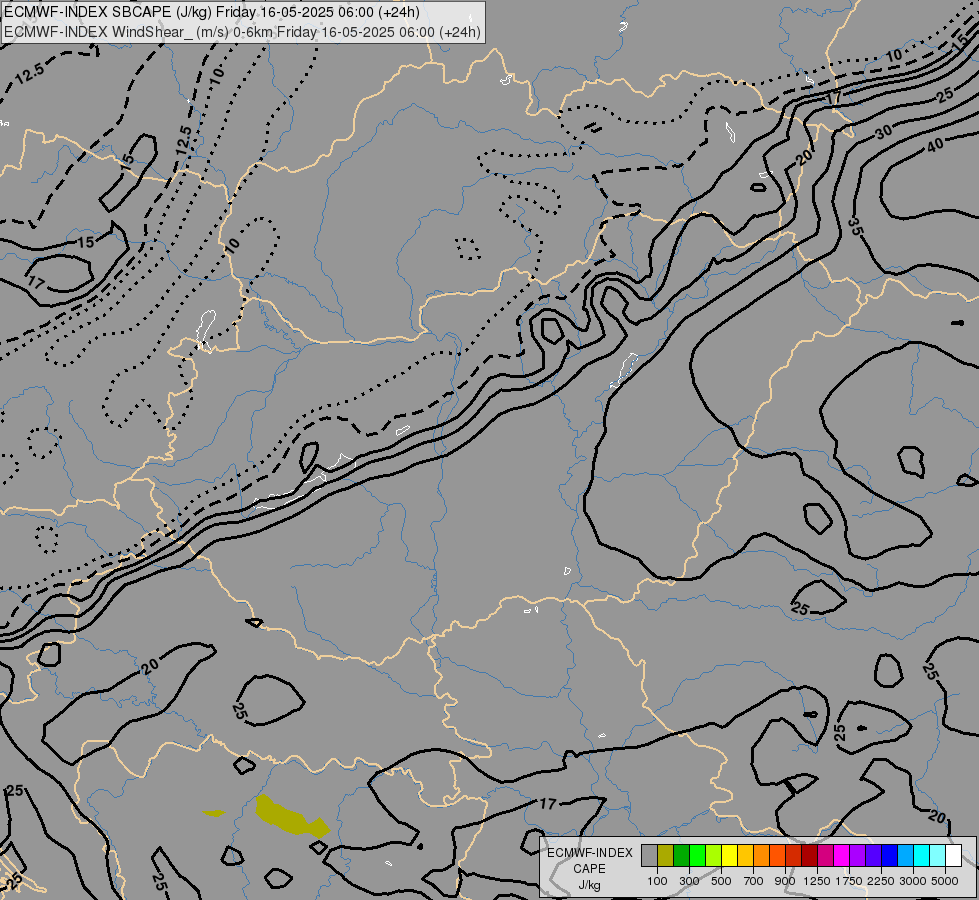Select the white legend swatch

click(953, 855)
